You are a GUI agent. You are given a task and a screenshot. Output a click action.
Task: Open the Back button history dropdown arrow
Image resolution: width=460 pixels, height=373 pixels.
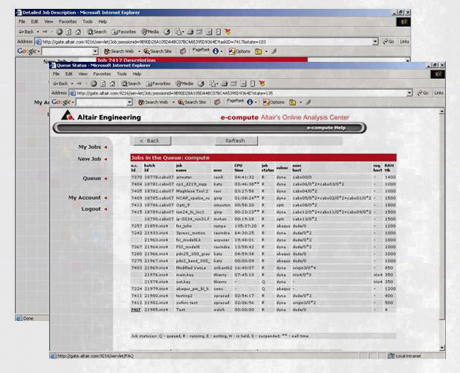click(x=72, y=84)
